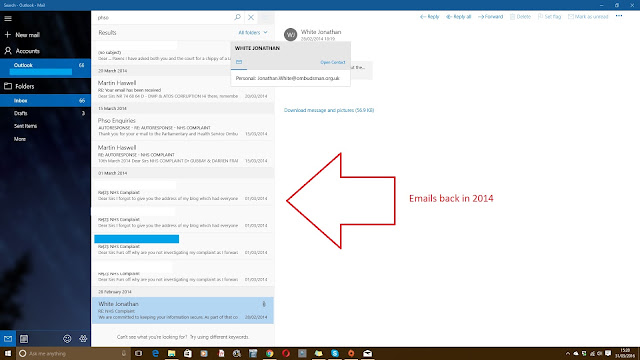Click the search magnifier icon
The height and width of the screenshot is (360, 640).
pos(237,17)
